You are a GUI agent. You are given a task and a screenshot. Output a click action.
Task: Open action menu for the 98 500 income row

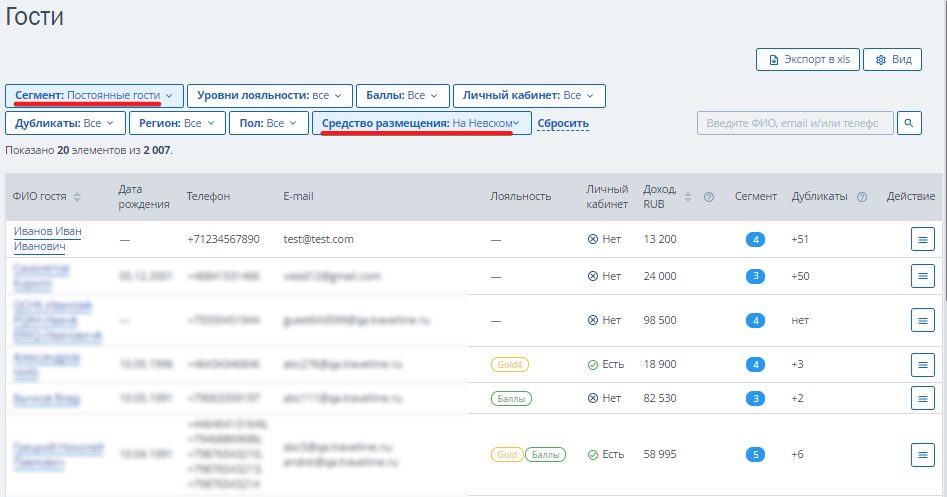pos(922,320)
